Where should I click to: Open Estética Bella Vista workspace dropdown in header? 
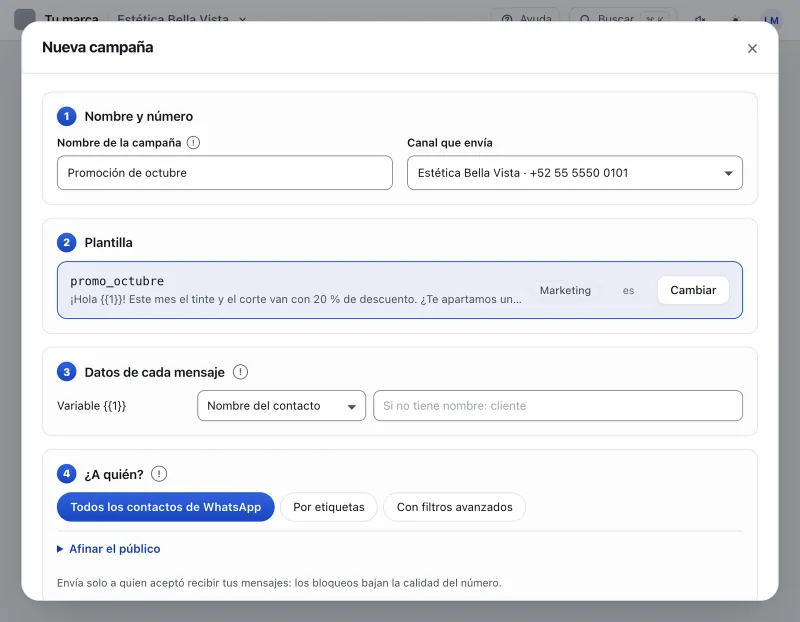coord(182,19)
